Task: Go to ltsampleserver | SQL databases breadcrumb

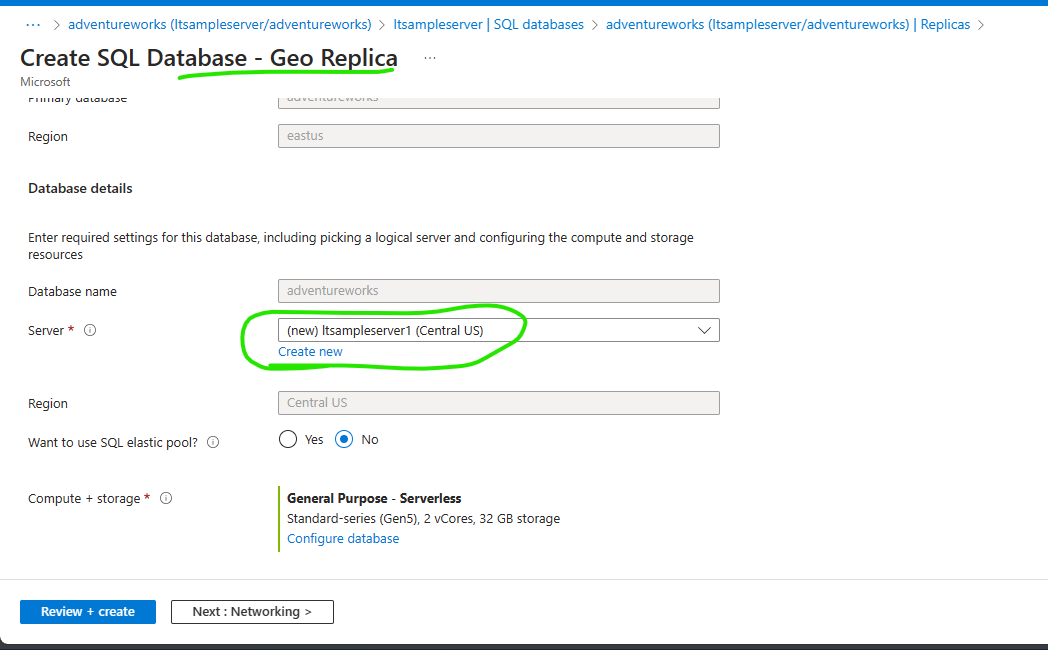Action: [489, 25]
